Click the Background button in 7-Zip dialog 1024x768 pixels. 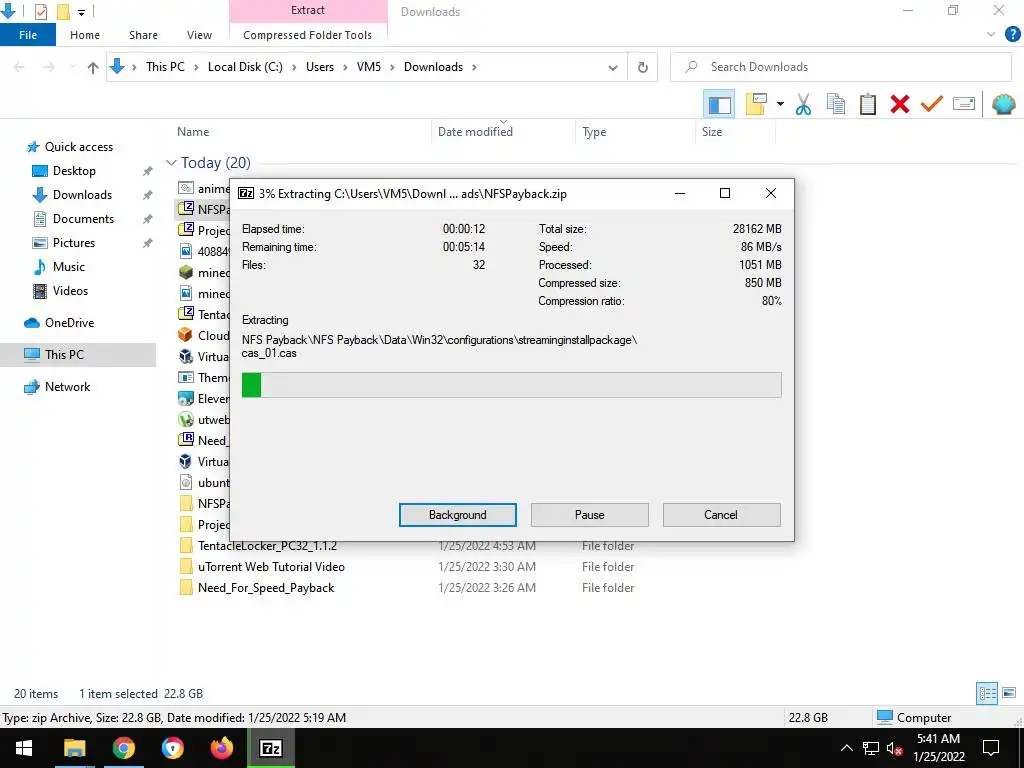(458, 515)
